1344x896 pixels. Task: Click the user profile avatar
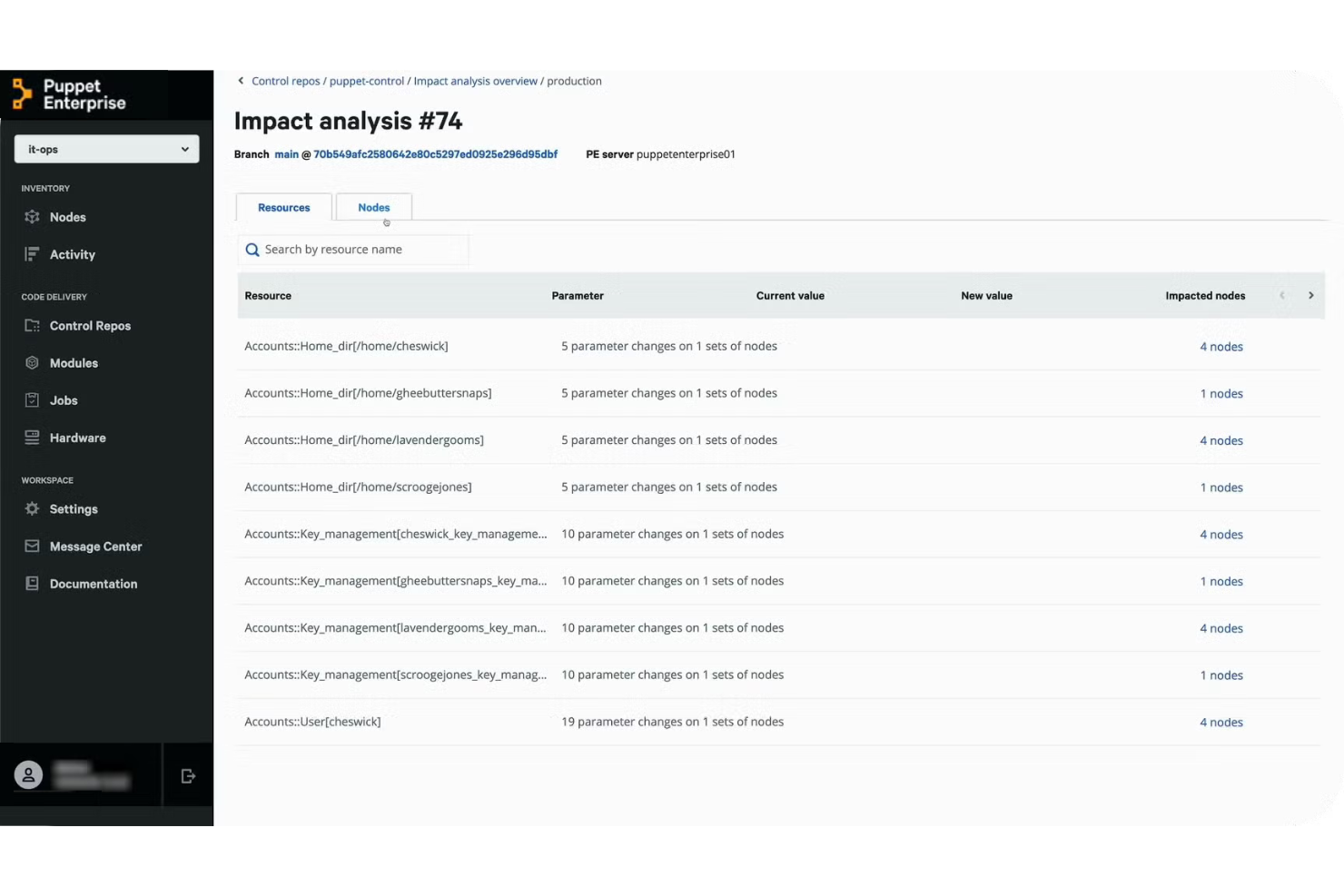pos(28,775)
